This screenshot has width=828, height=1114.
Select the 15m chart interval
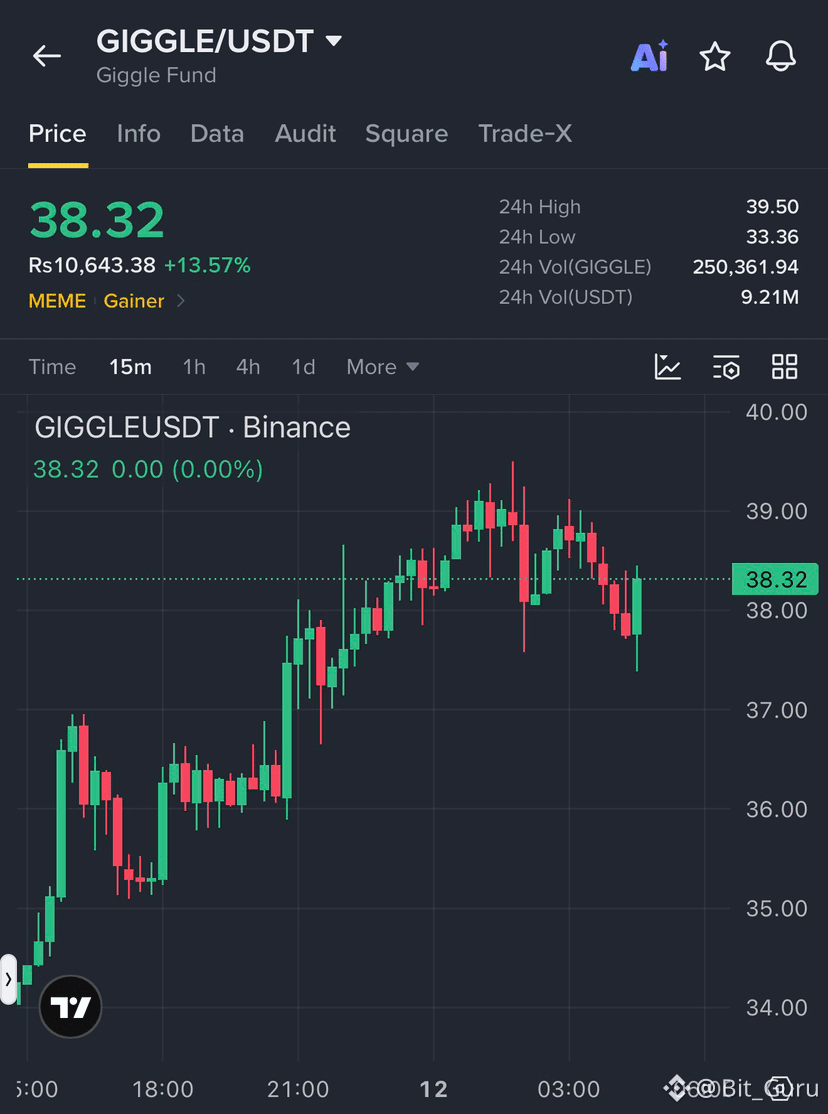(131, 367)
